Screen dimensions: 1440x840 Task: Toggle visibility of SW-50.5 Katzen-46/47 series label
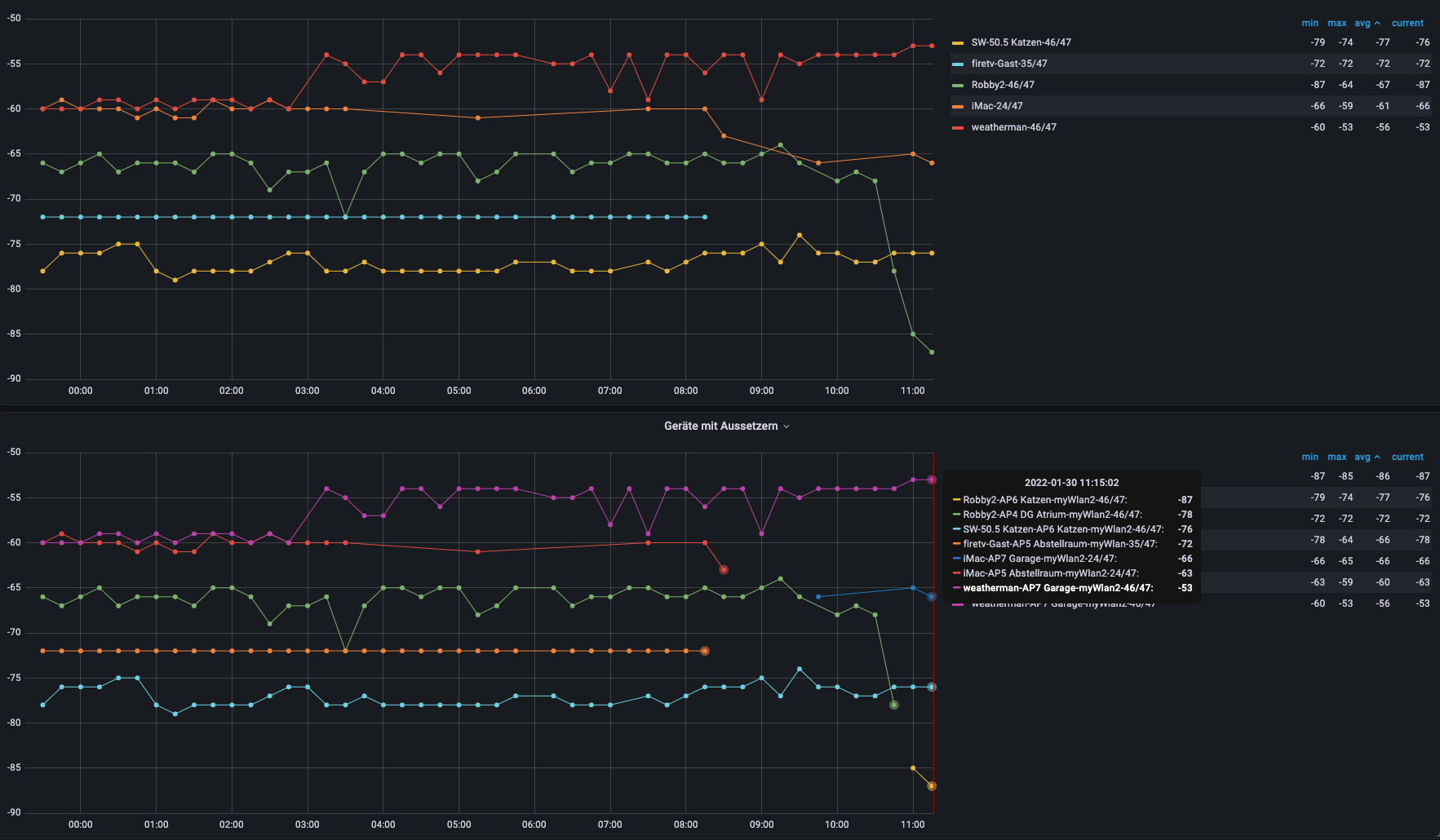(x=1021, y=42)
